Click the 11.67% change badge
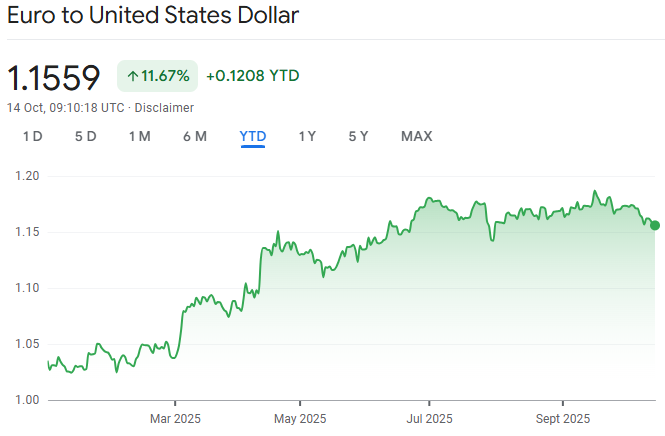This screenshot has width=665, height=436. pos(158,76)
